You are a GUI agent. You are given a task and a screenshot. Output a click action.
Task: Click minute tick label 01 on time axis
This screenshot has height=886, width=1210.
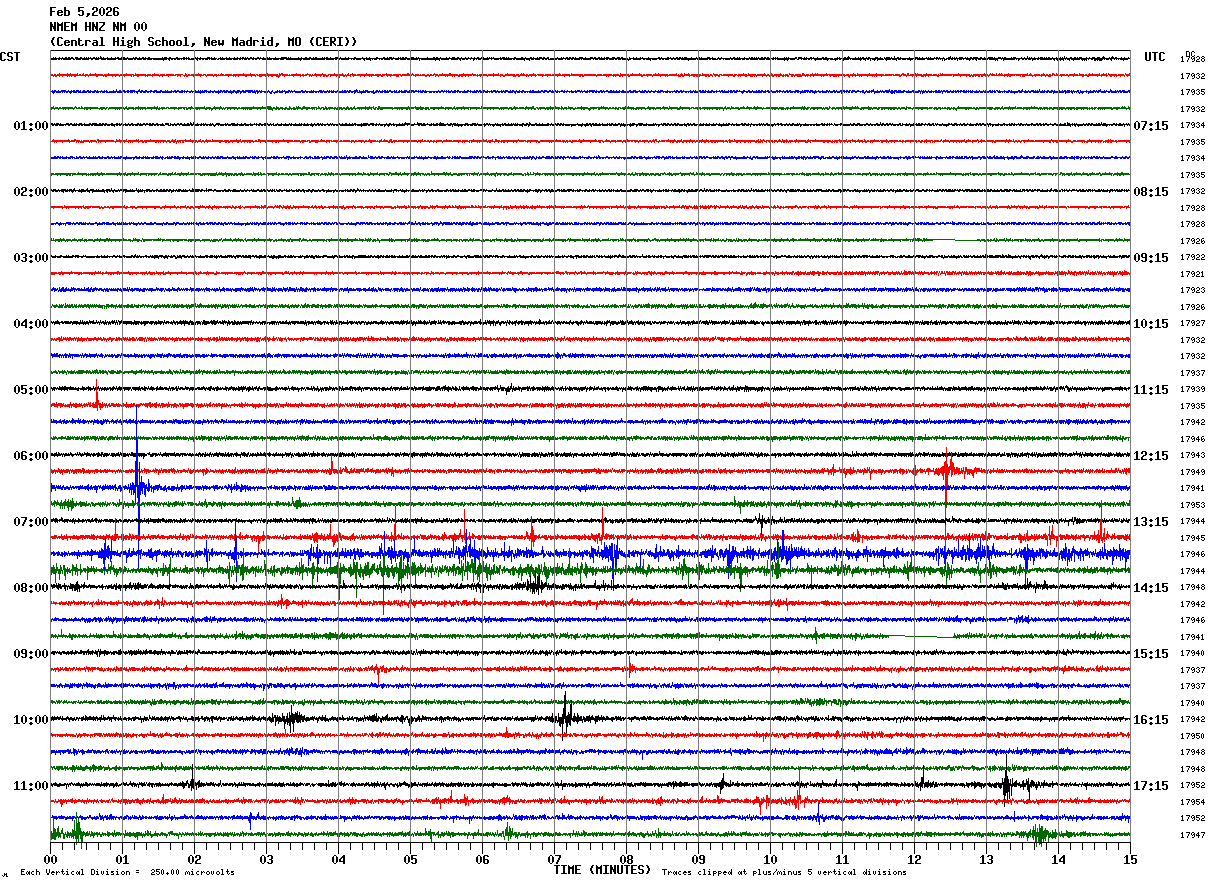coord(122,859)
